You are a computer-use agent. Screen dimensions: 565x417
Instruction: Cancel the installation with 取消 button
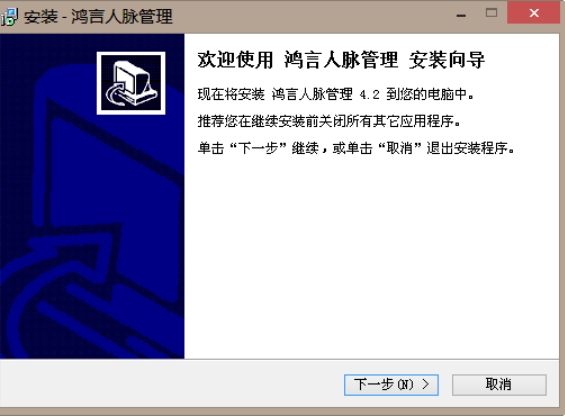(499, 385)
